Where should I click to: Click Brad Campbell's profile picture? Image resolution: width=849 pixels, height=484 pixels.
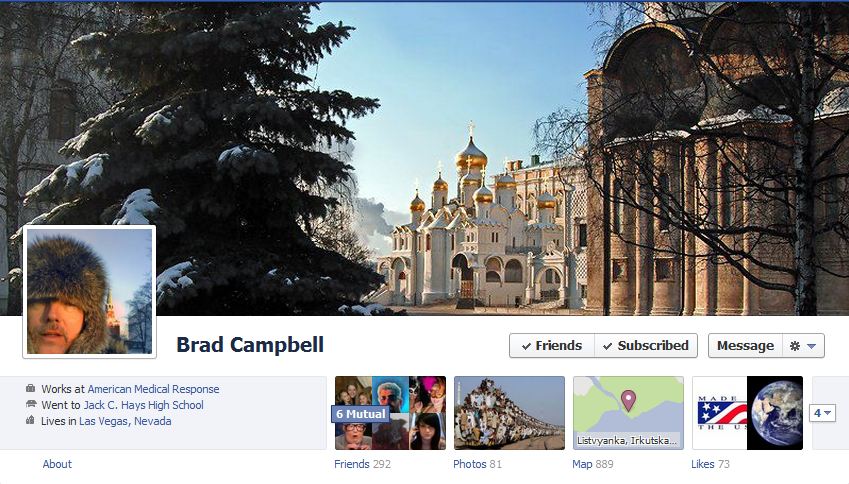pyautogui.click(x=89, y=291)
